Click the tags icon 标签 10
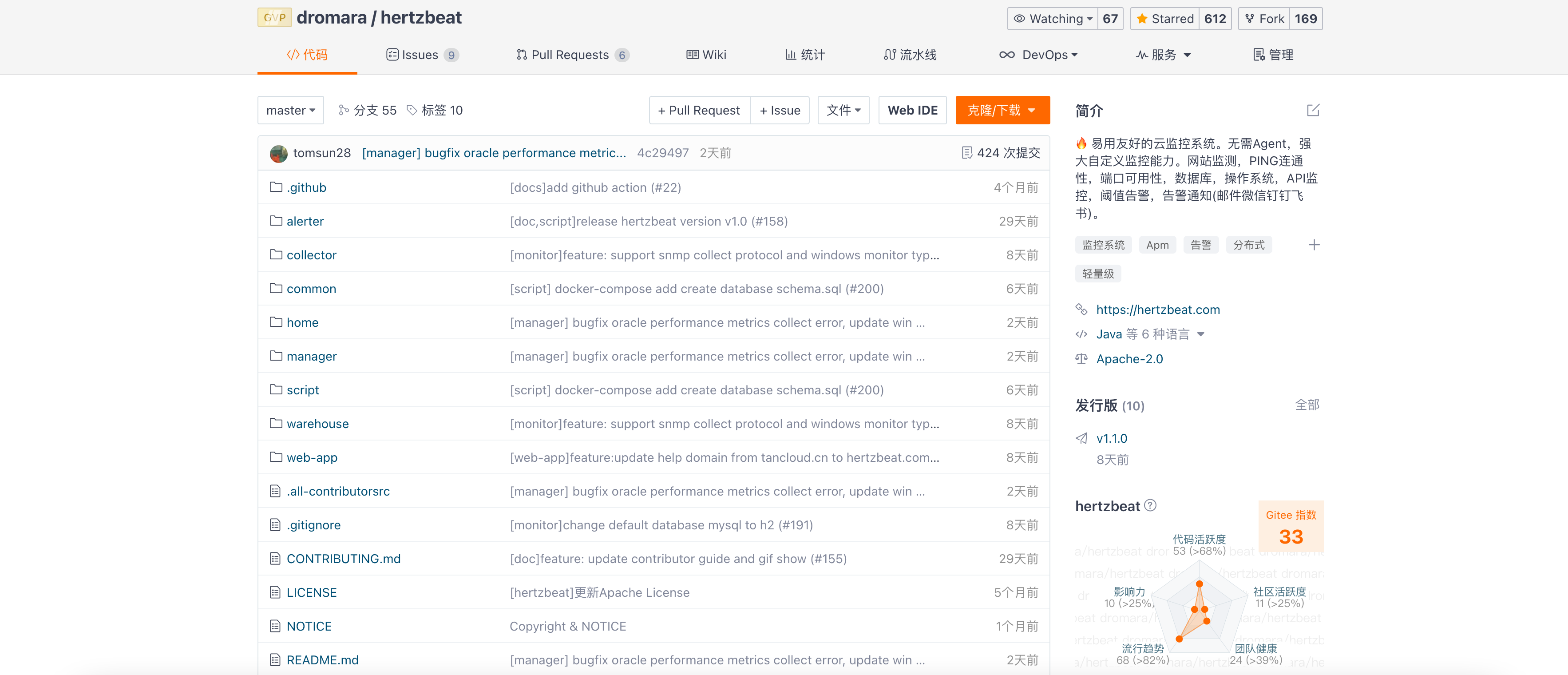The height and width of the screenshot is (675, 1568). pyautogui.click(x=412, y=110)
